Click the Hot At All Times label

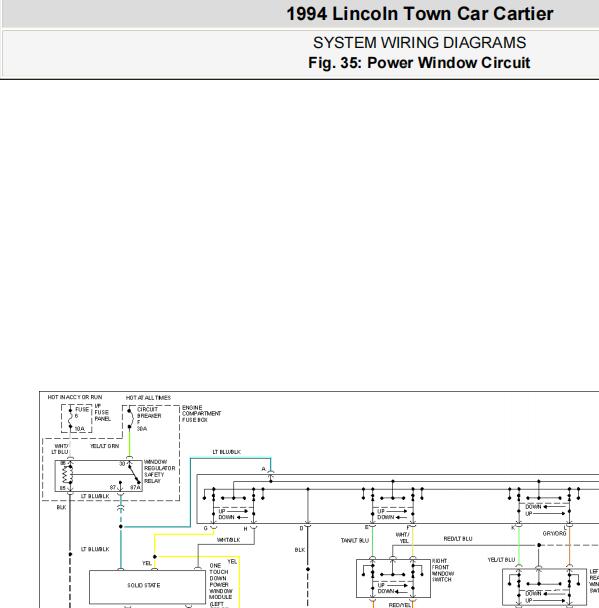[148, 398]
